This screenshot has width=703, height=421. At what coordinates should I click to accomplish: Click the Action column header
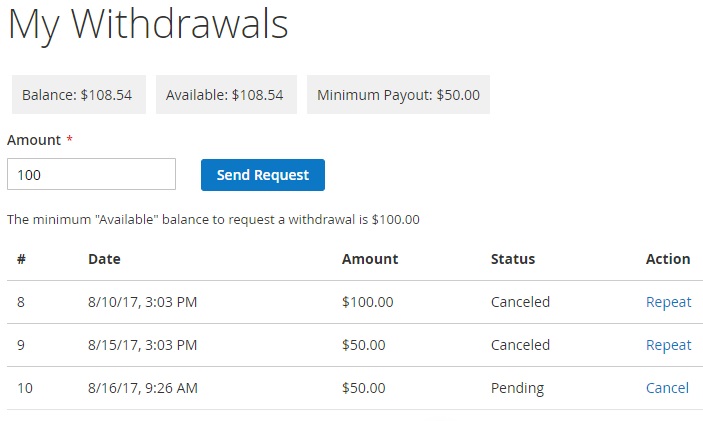point(668,259)
